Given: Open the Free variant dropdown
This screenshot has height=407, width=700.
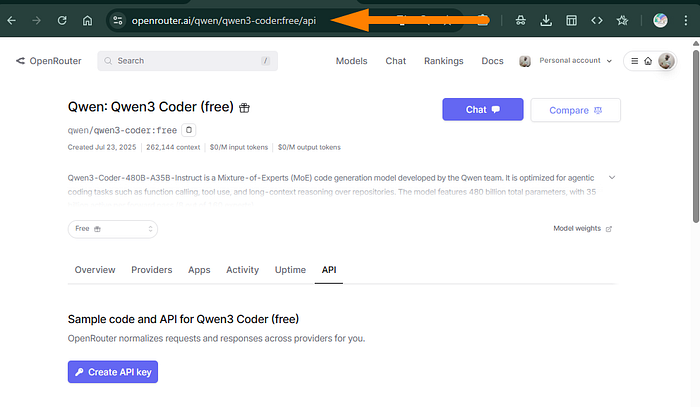Looking at the screenshot, I should [x=112, y=229].
